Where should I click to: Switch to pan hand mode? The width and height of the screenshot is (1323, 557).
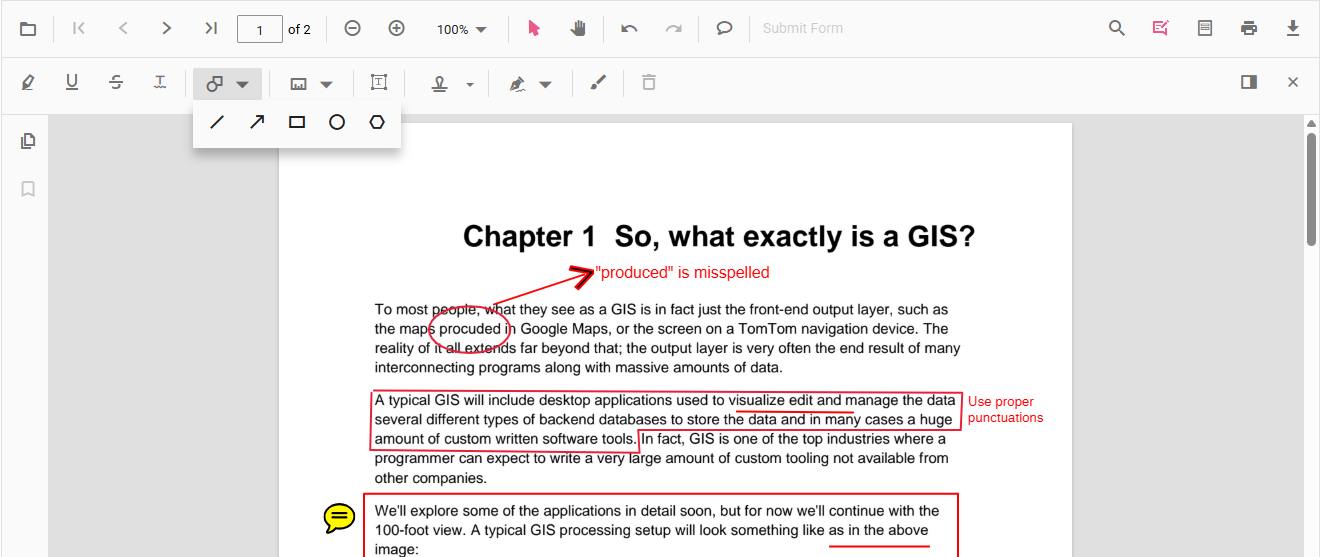click(x=578, y=28)
